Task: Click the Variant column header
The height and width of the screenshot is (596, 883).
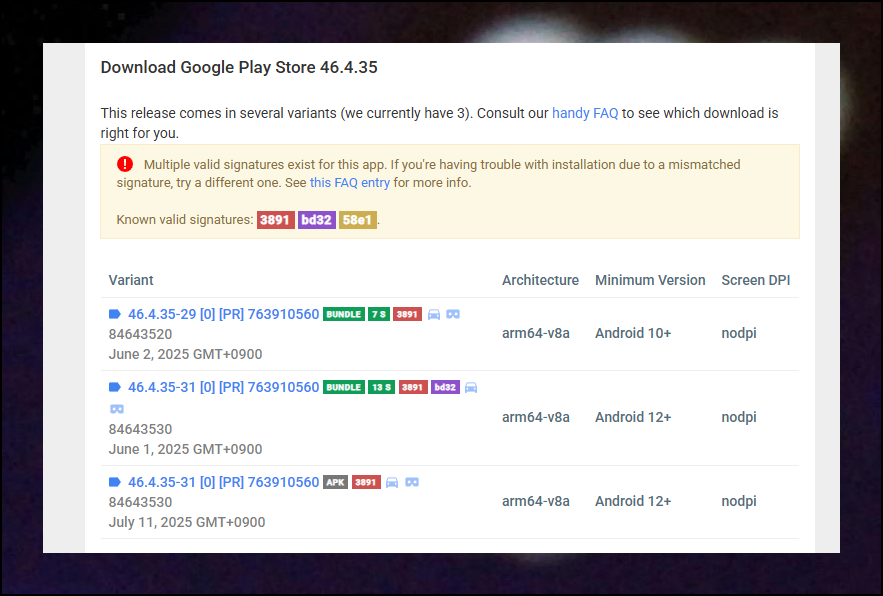Action: coord(131,280)
